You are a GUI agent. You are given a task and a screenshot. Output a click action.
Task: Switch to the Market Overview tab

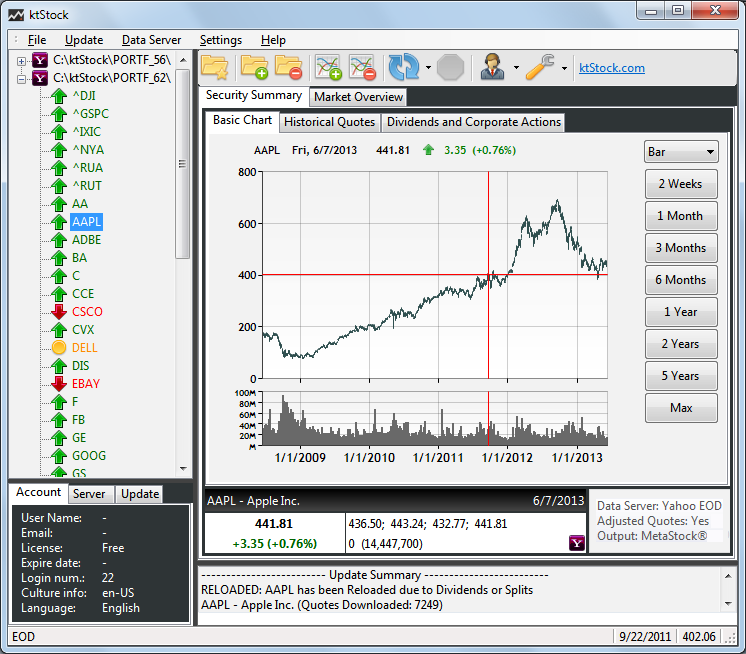(x=358, y=97)
